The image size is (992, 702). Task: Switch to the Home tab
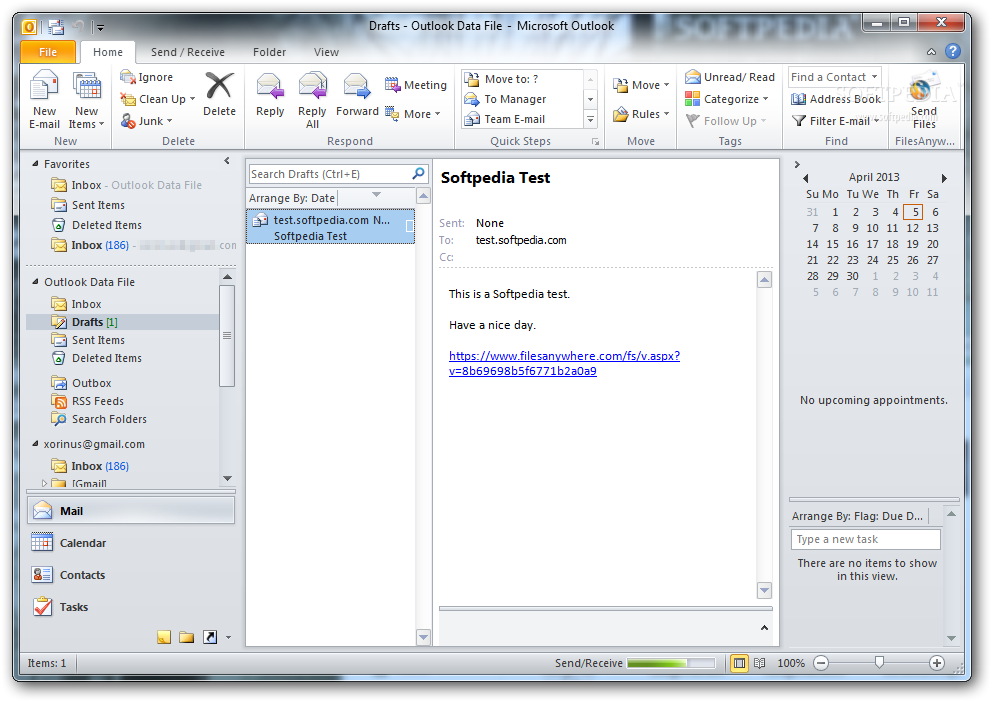108,52
